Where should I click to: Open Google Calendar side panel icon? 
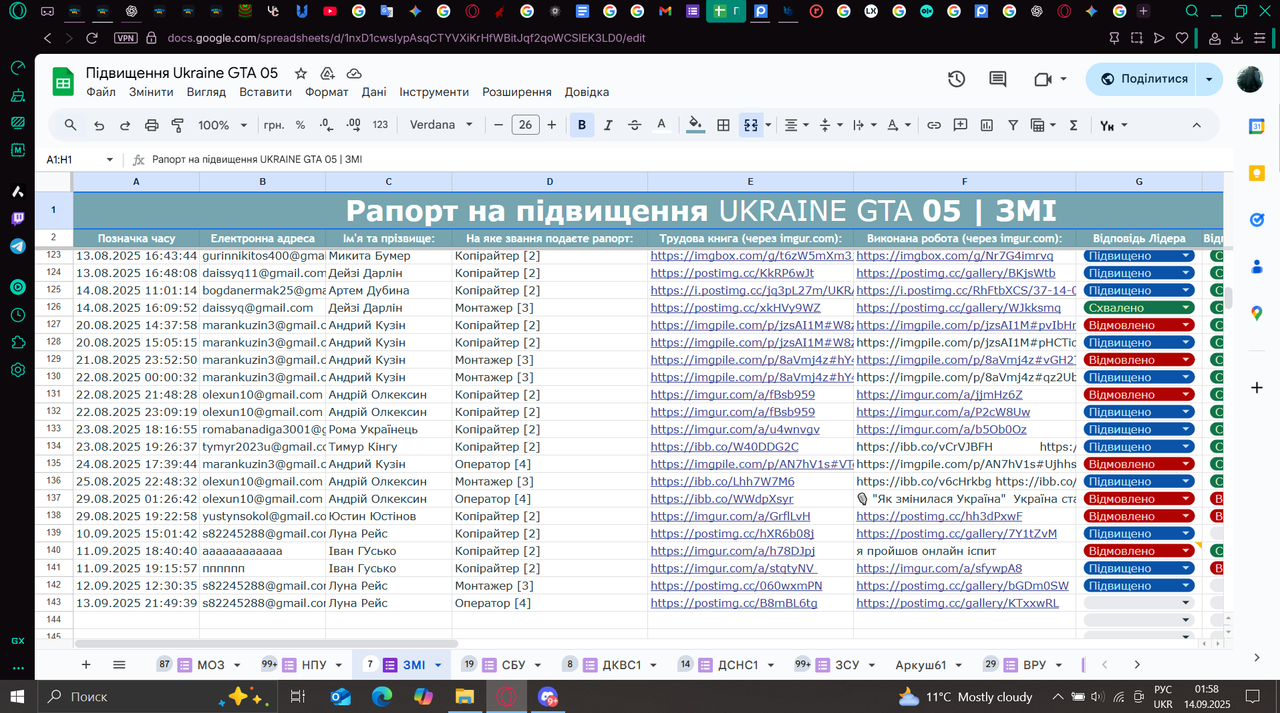click(1257, 126)
